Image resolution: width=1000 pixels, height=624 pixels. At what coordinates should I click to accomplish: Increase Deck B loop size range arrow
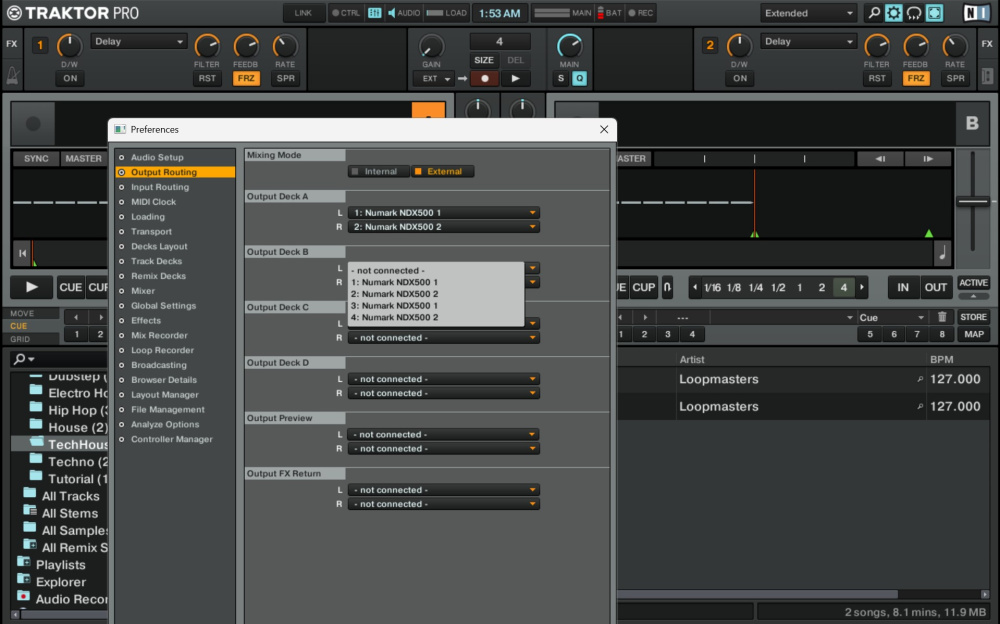(862, 287)
